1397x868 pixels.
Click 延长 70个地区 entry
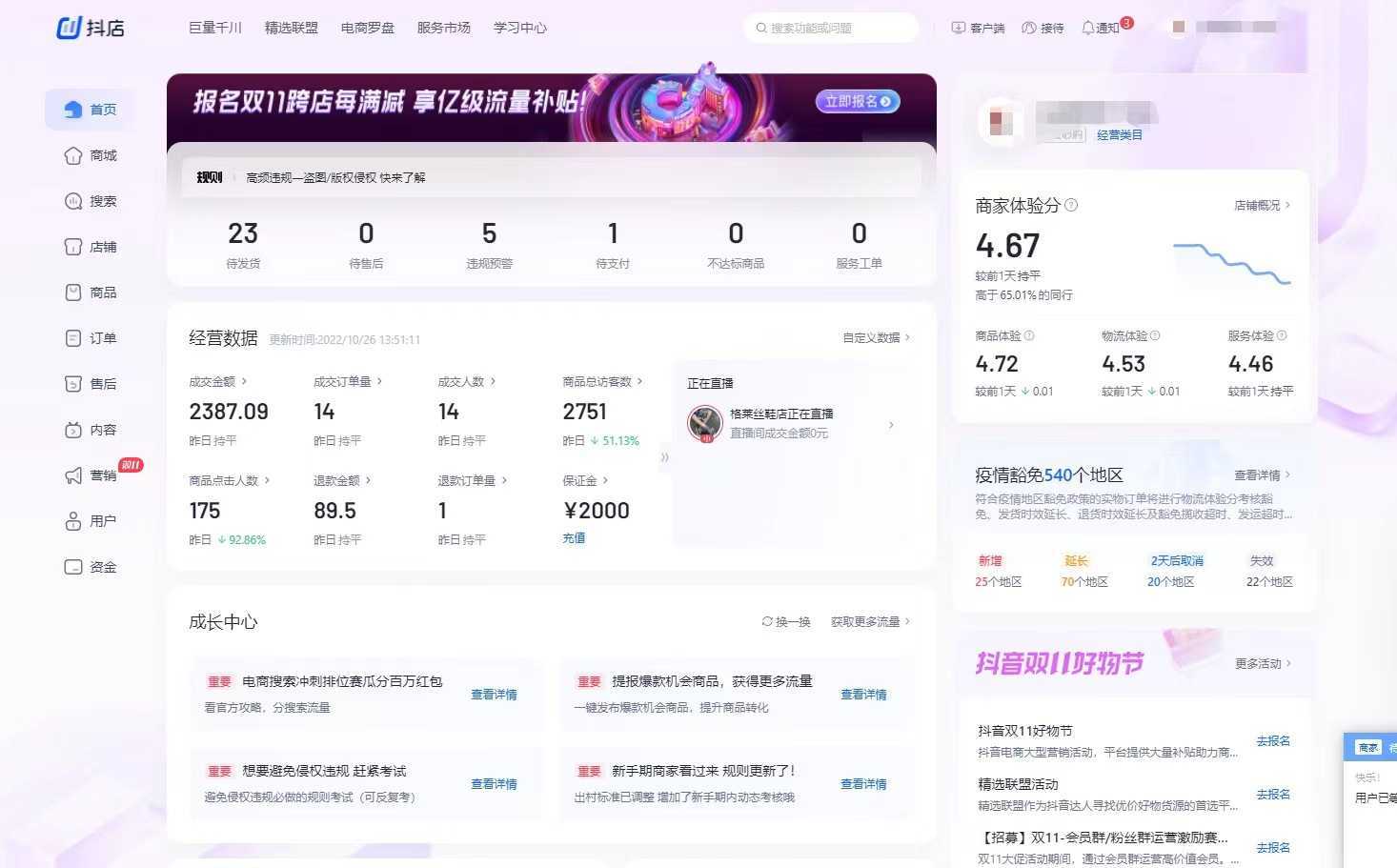[1084, 571]
